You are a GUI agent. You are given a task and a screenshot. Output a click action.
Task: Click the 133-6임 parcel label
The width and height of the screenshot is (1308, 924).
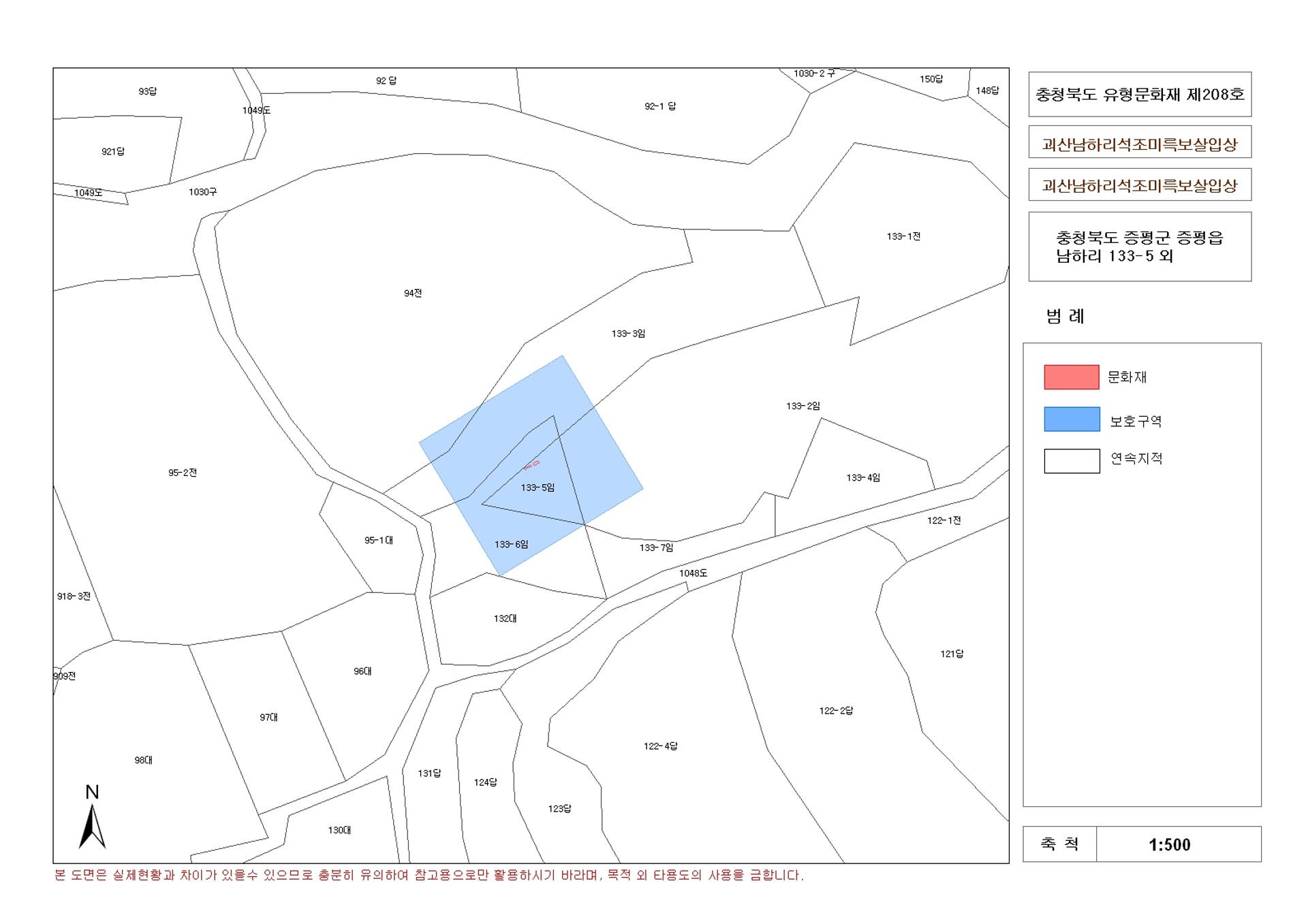coord(511,545)
